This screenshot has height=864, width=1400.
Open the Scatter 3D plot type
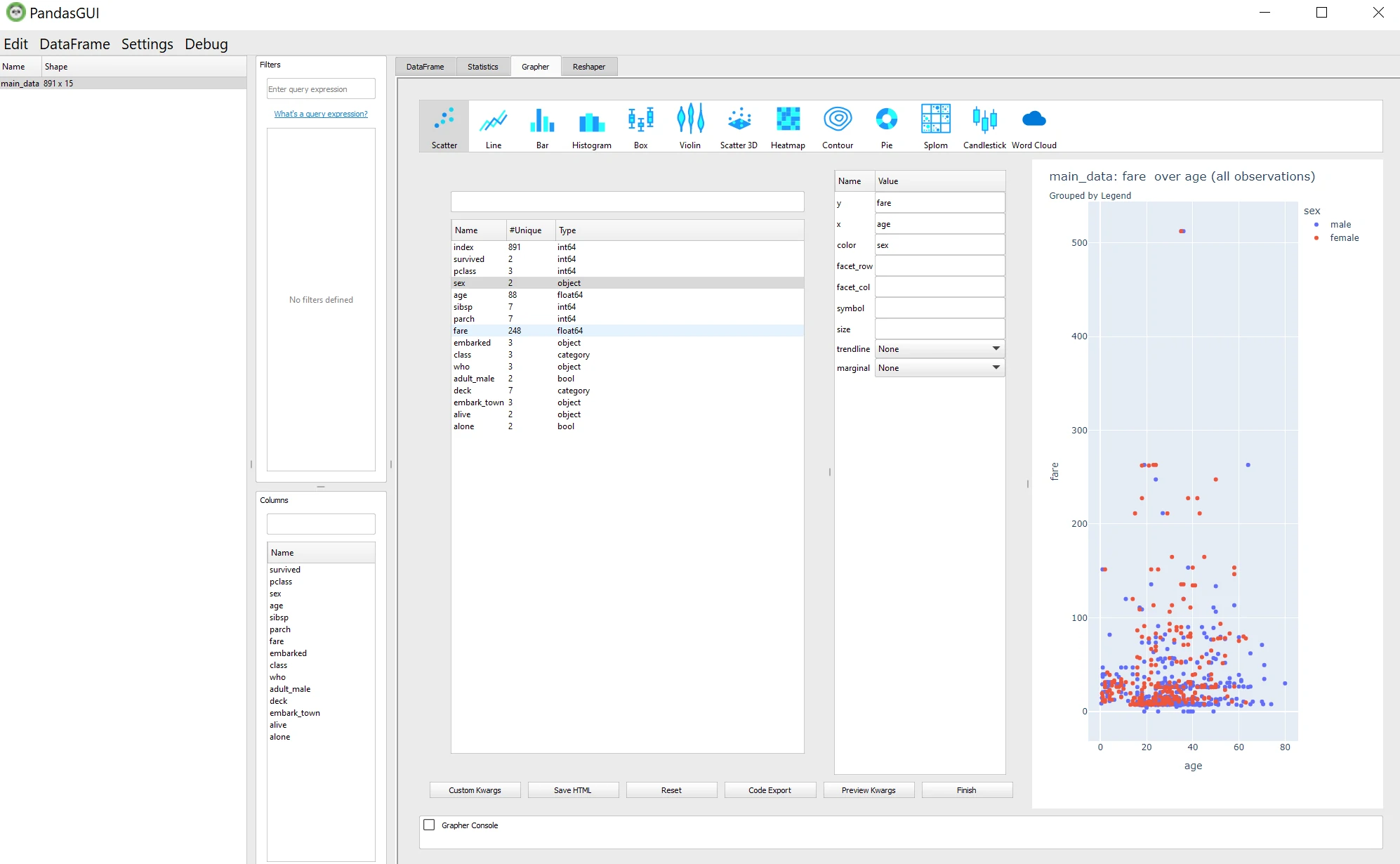(x=739, y=126)
